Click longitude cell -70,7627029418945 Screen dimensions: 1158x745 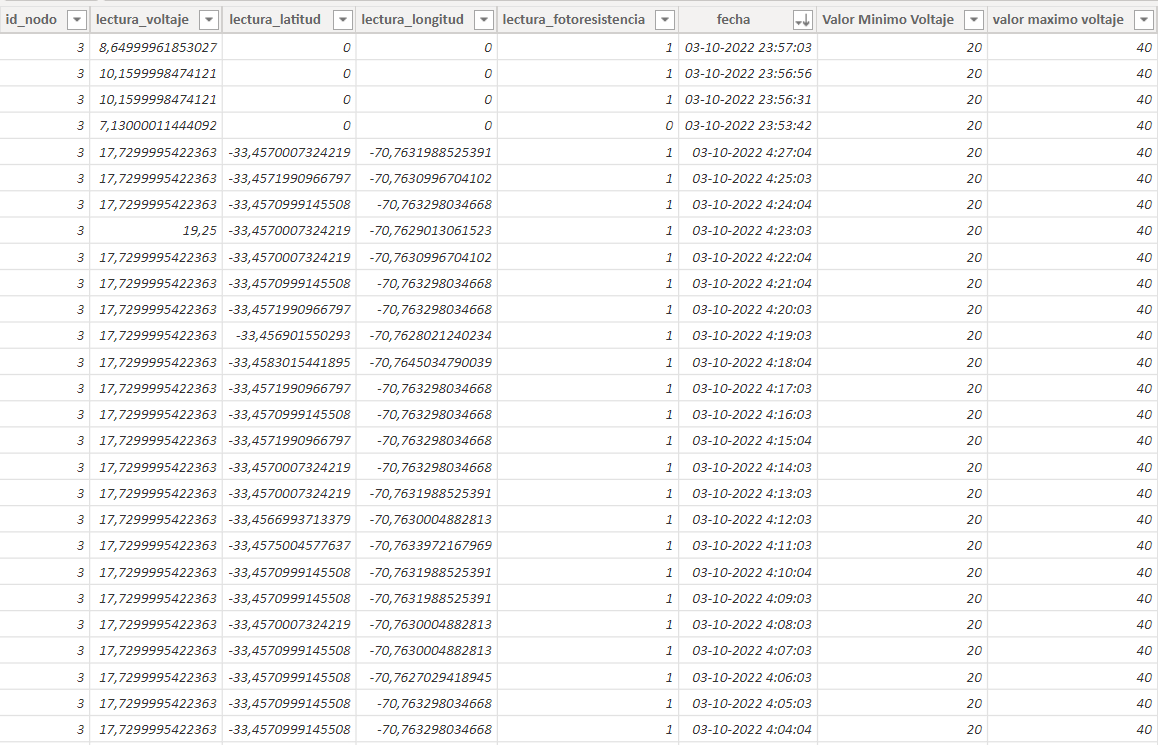click(426, 677)
